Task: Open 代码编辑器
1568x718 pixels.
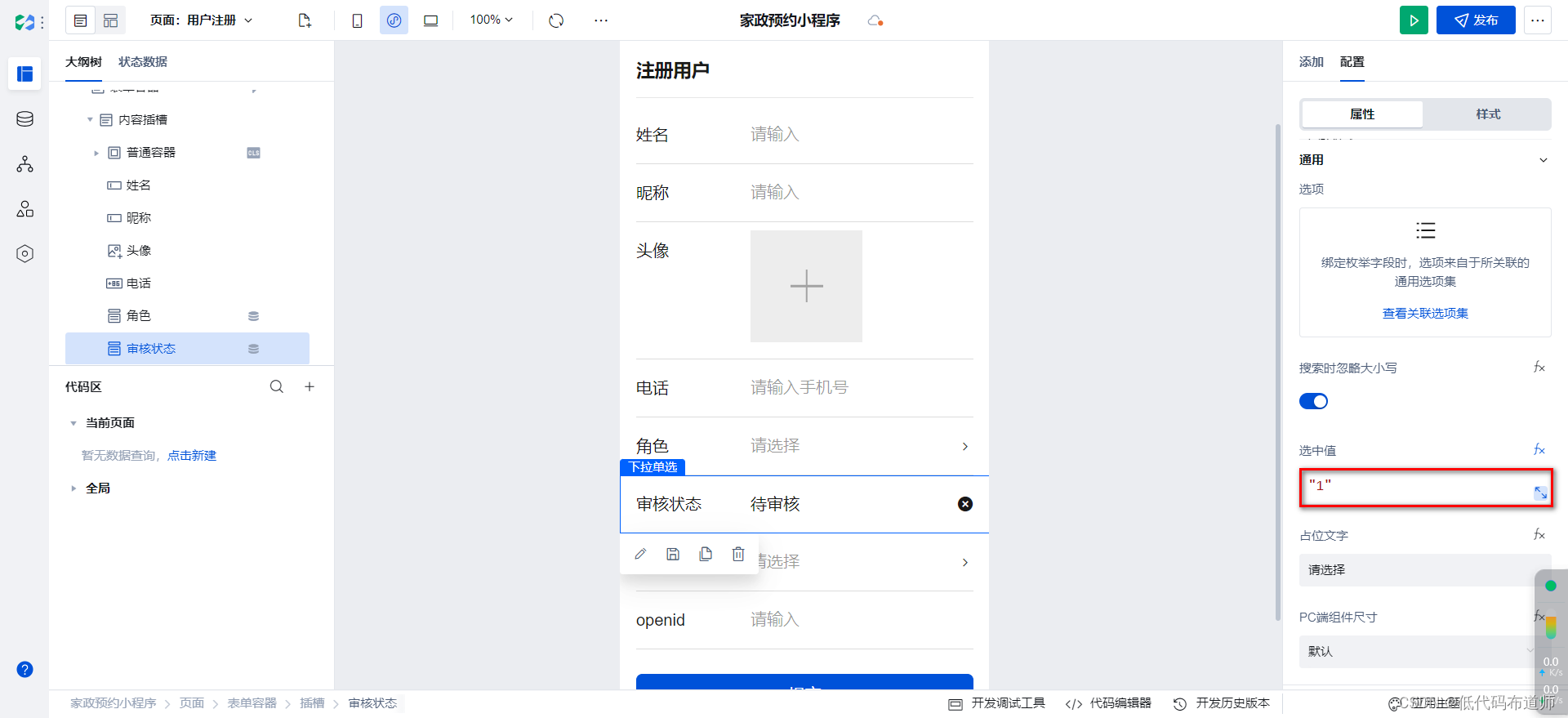Action: (x=1108, y=703)
